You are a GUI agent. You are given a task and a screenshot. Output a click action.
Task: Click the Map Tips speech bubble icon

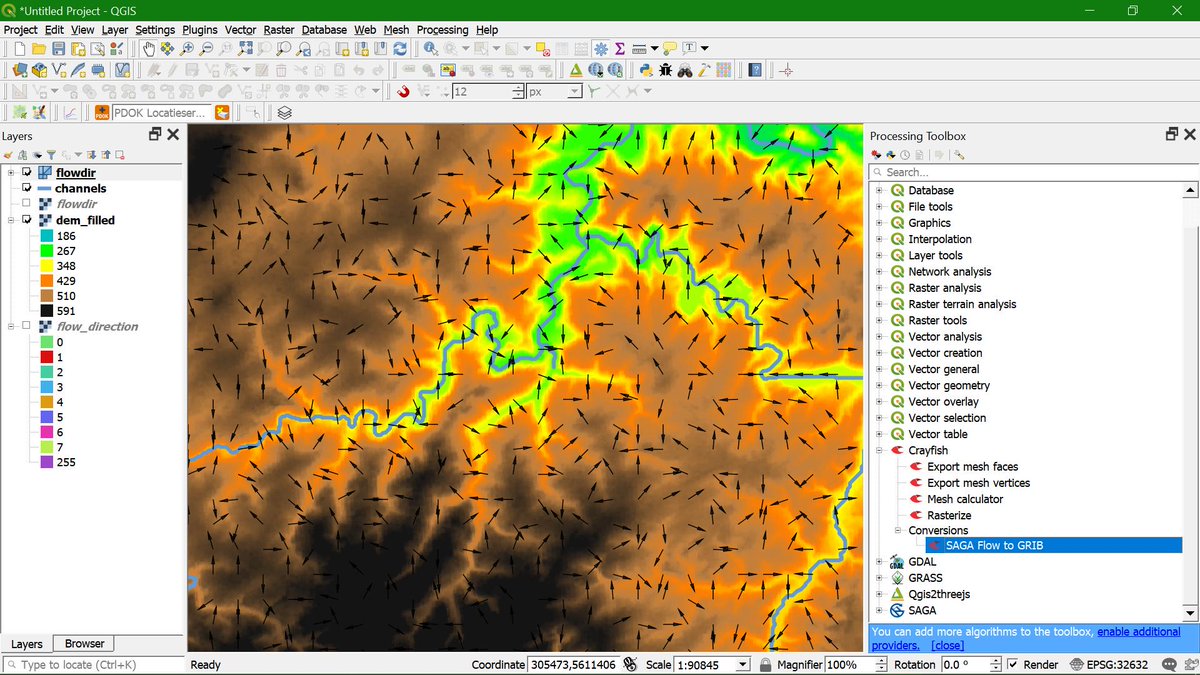[x=670, y=48]
